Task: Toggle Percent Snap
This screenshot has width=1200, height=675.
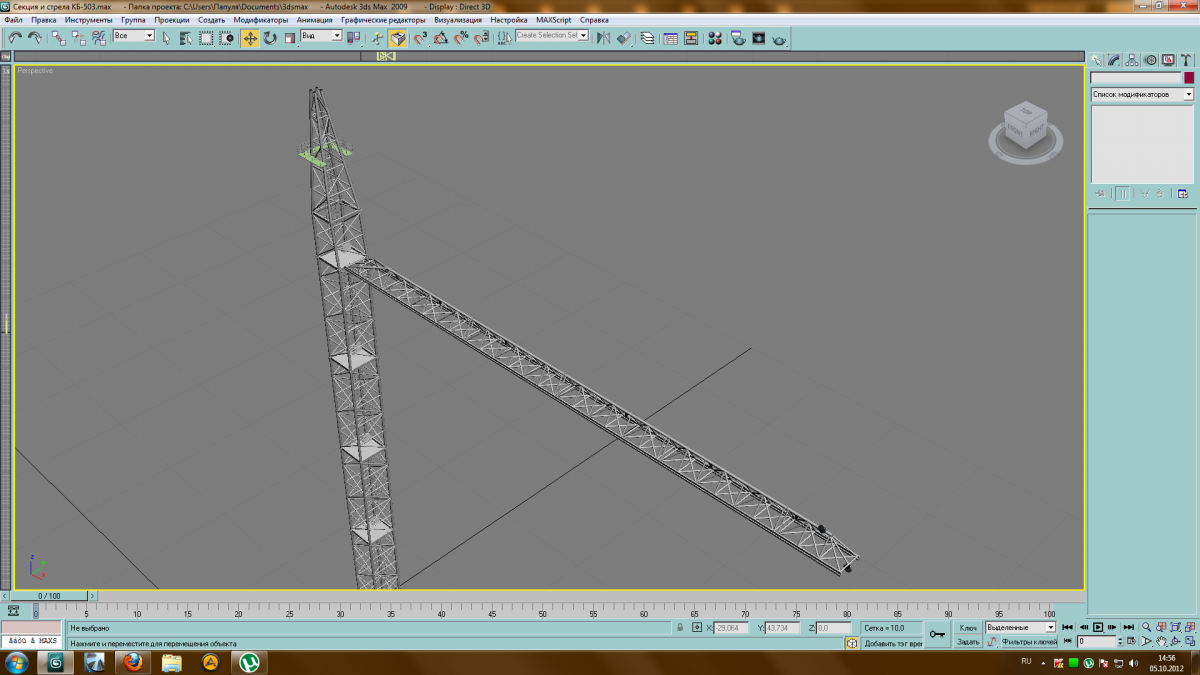Action: [461, 38]
